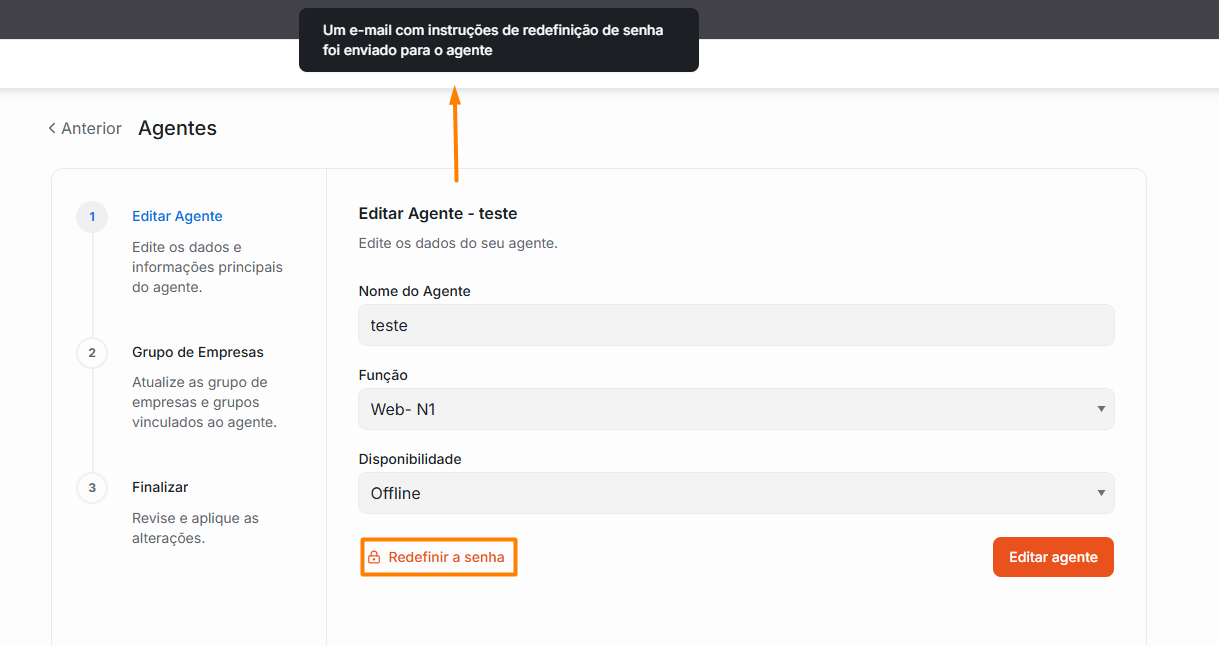Click the Função dropdown arrow
This screenshot has height=645, width=1219.
coord(1100,409)
